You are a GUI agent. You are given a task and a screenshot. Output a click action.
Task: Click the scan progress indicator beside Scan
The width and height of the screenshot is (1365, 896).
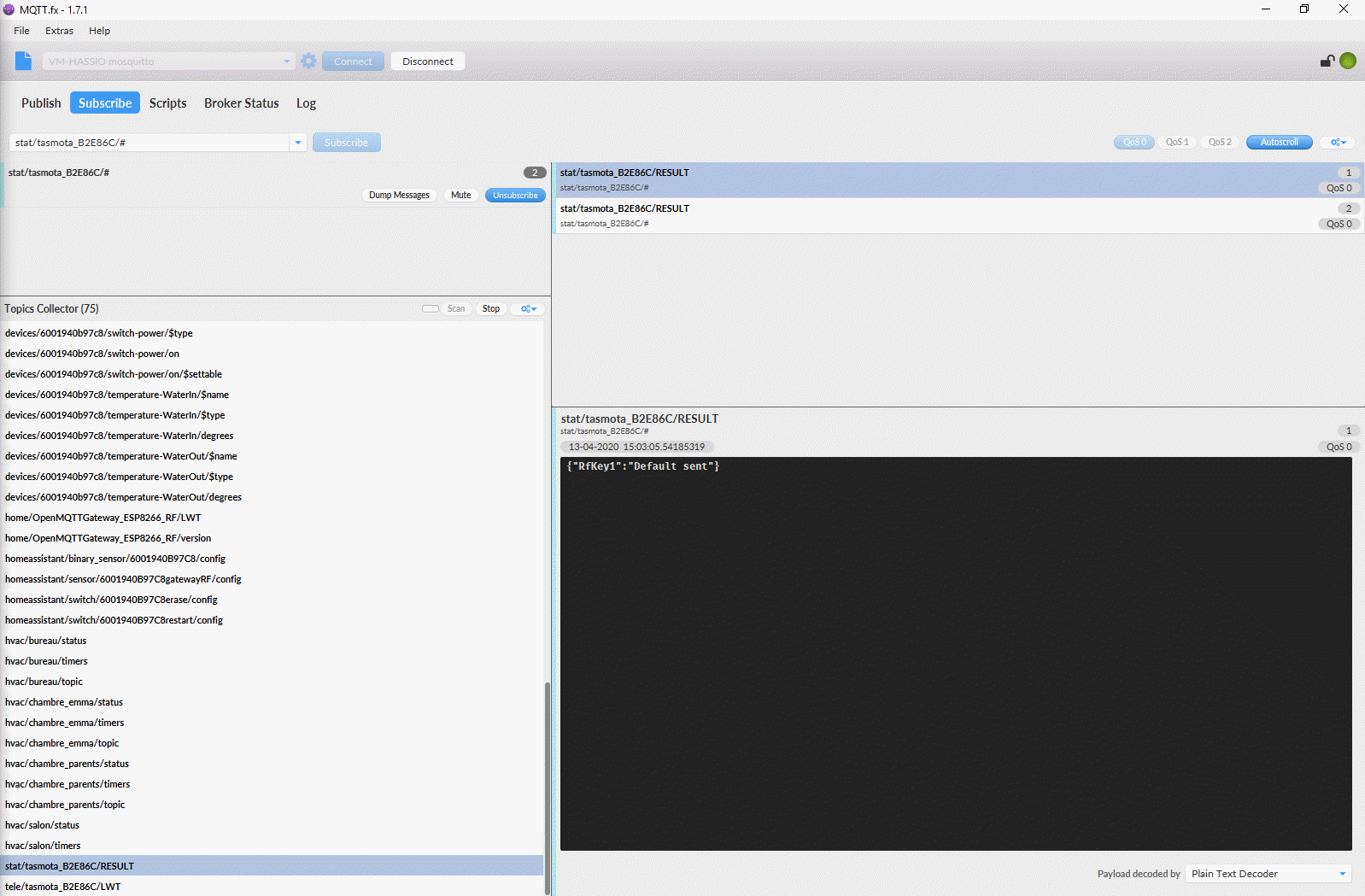pos(431,309)
